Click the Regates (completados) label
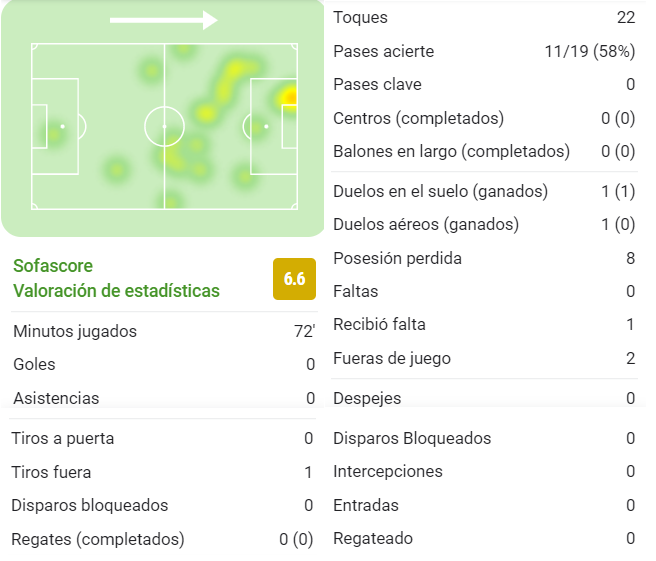The width and height of the screenshot is (656, 561). click(x=98, y=539)
